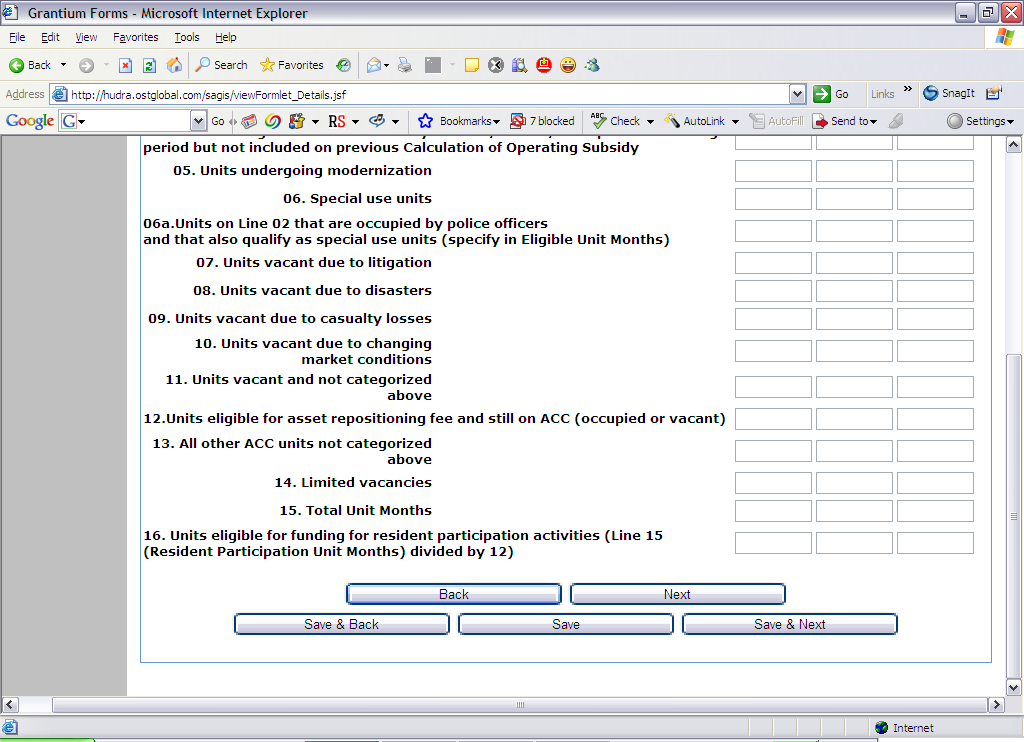
Task: Click the Next button
Action: 677,594
